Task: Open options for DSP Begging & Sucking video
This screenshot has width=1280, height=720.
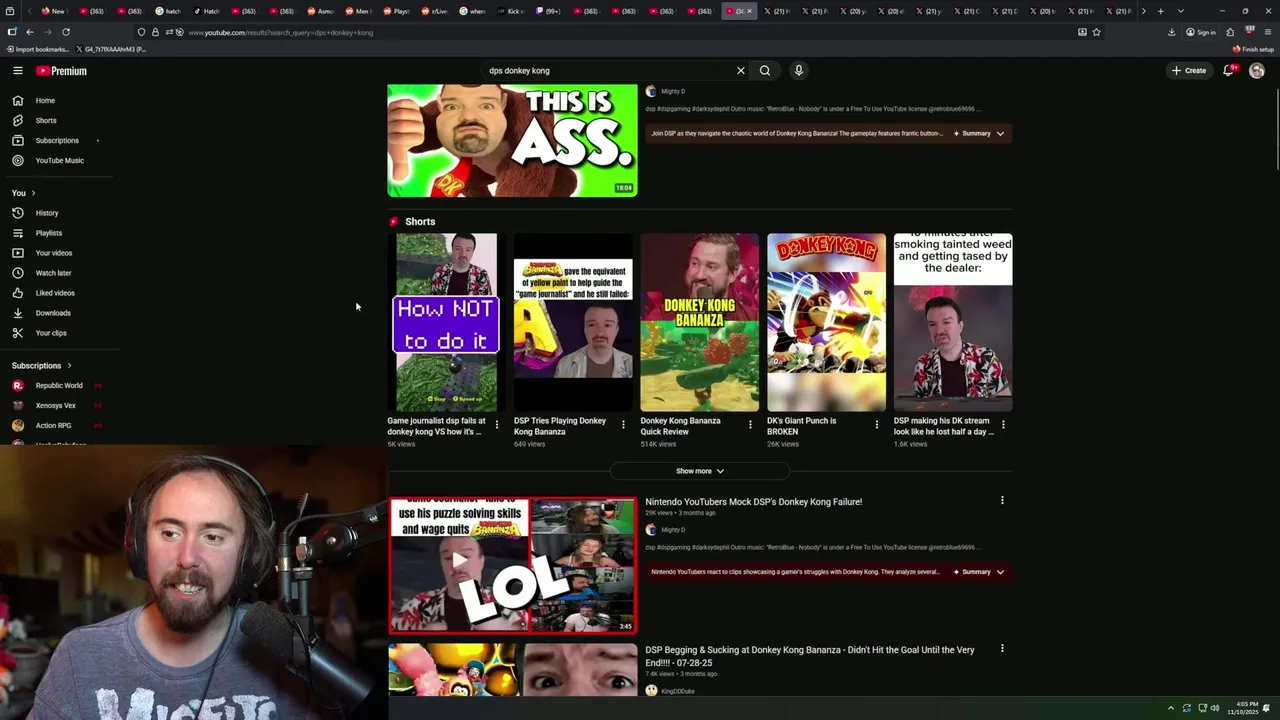Action: pos(1002,648)
